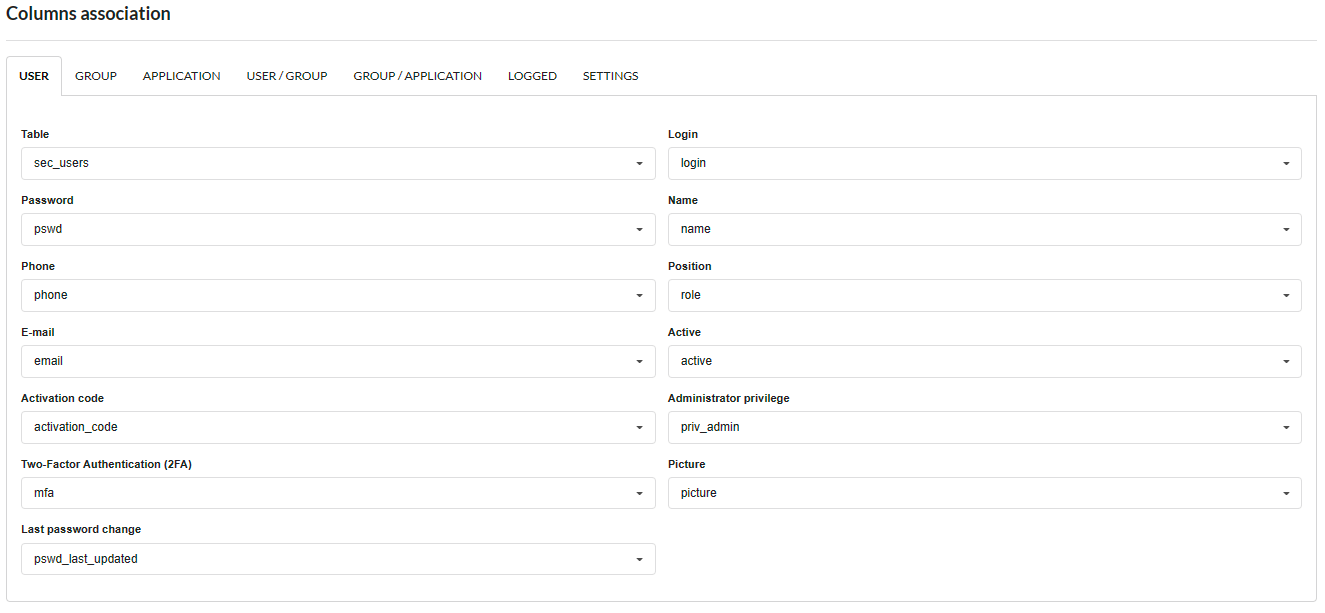Screen dimensions: 1325x613
Task: Open the USER / GROUP tab
Action: [287, 75]
